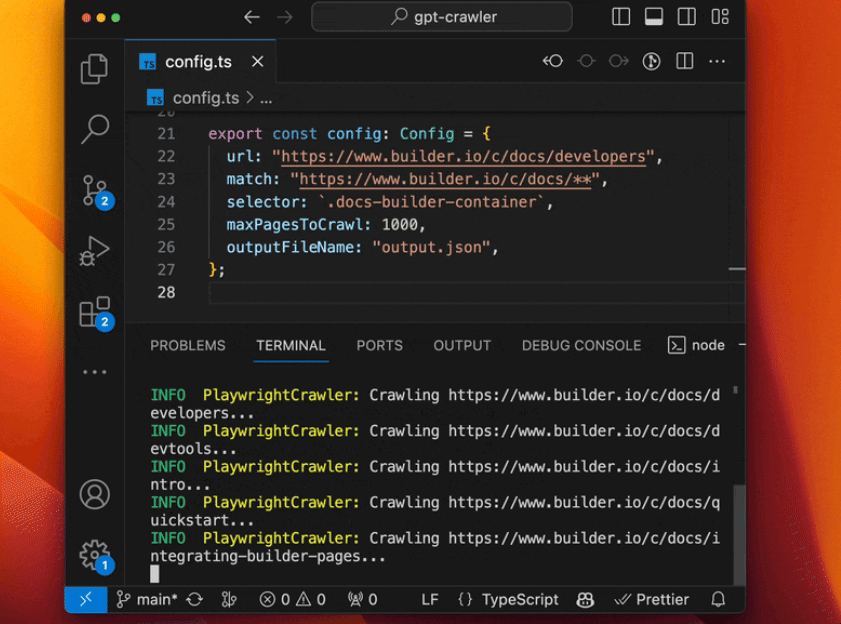Click the selector .docs-builder-container string
Viewport: 841px width, 624px height.
(x=431, y=202)
